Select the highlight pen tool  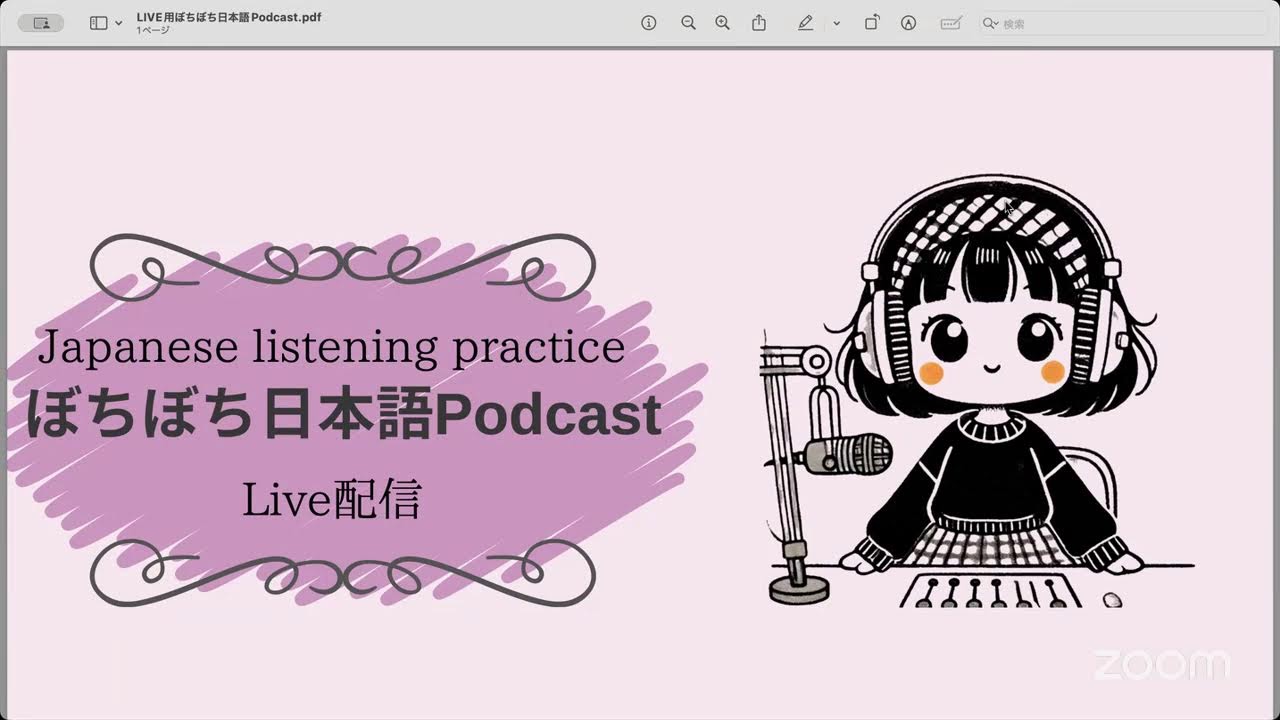805,23
